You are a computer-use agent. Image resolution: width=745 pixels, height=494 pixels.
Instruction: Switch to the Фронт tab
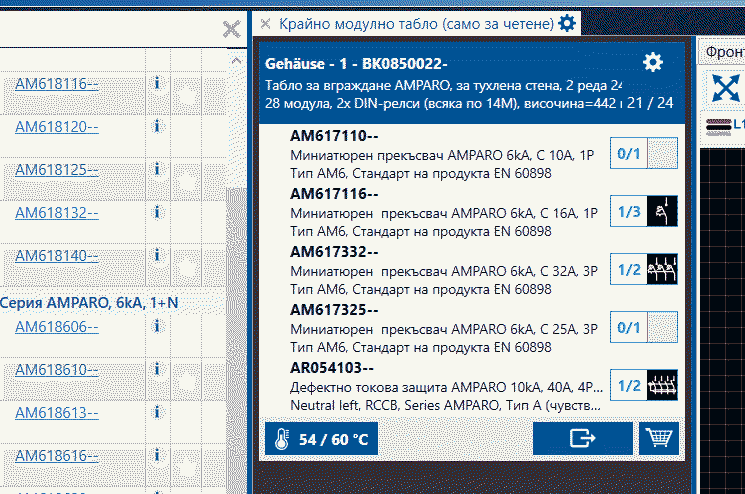724,51
